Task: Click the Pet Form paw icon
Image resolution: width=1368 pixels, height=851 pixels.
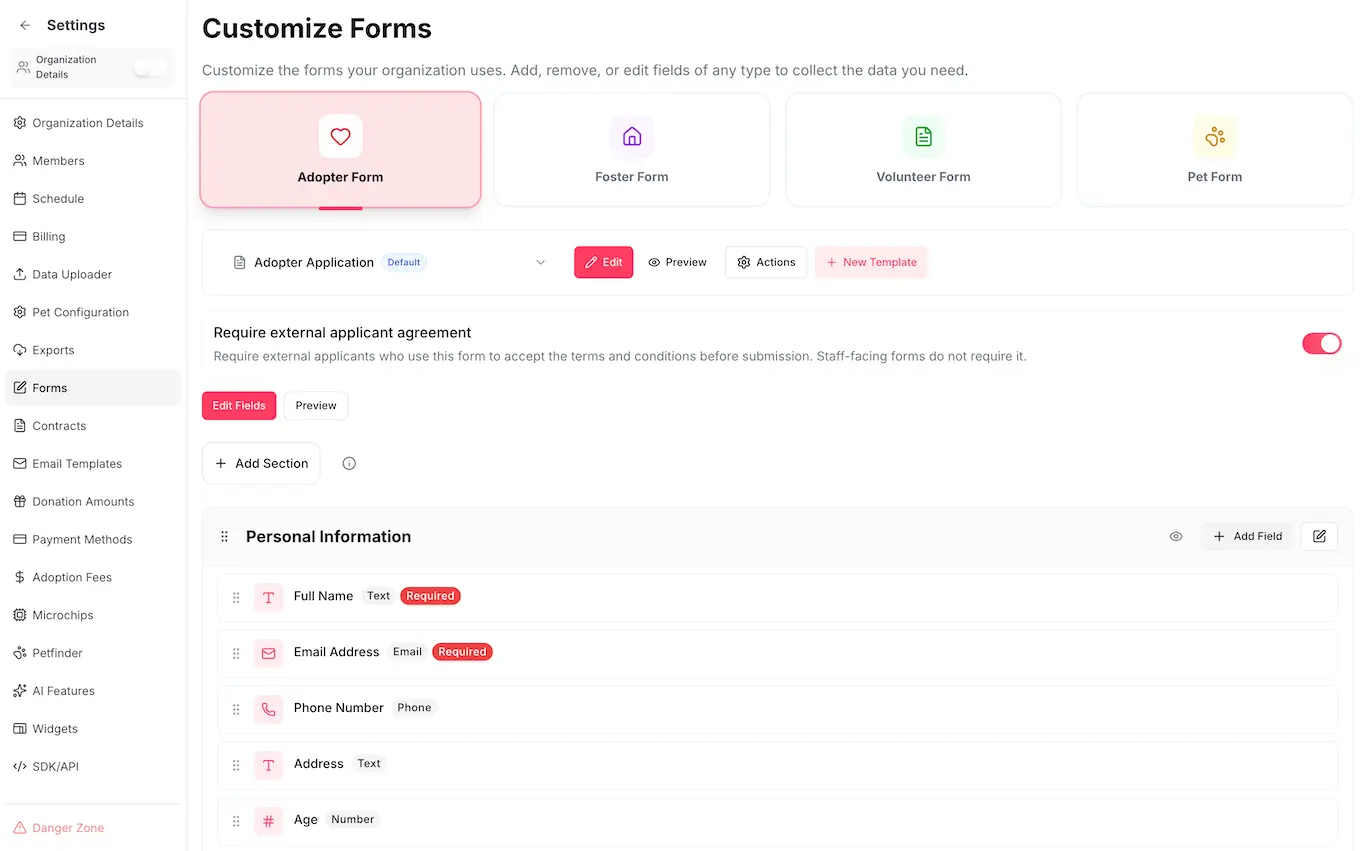Action: point(1214,136)
